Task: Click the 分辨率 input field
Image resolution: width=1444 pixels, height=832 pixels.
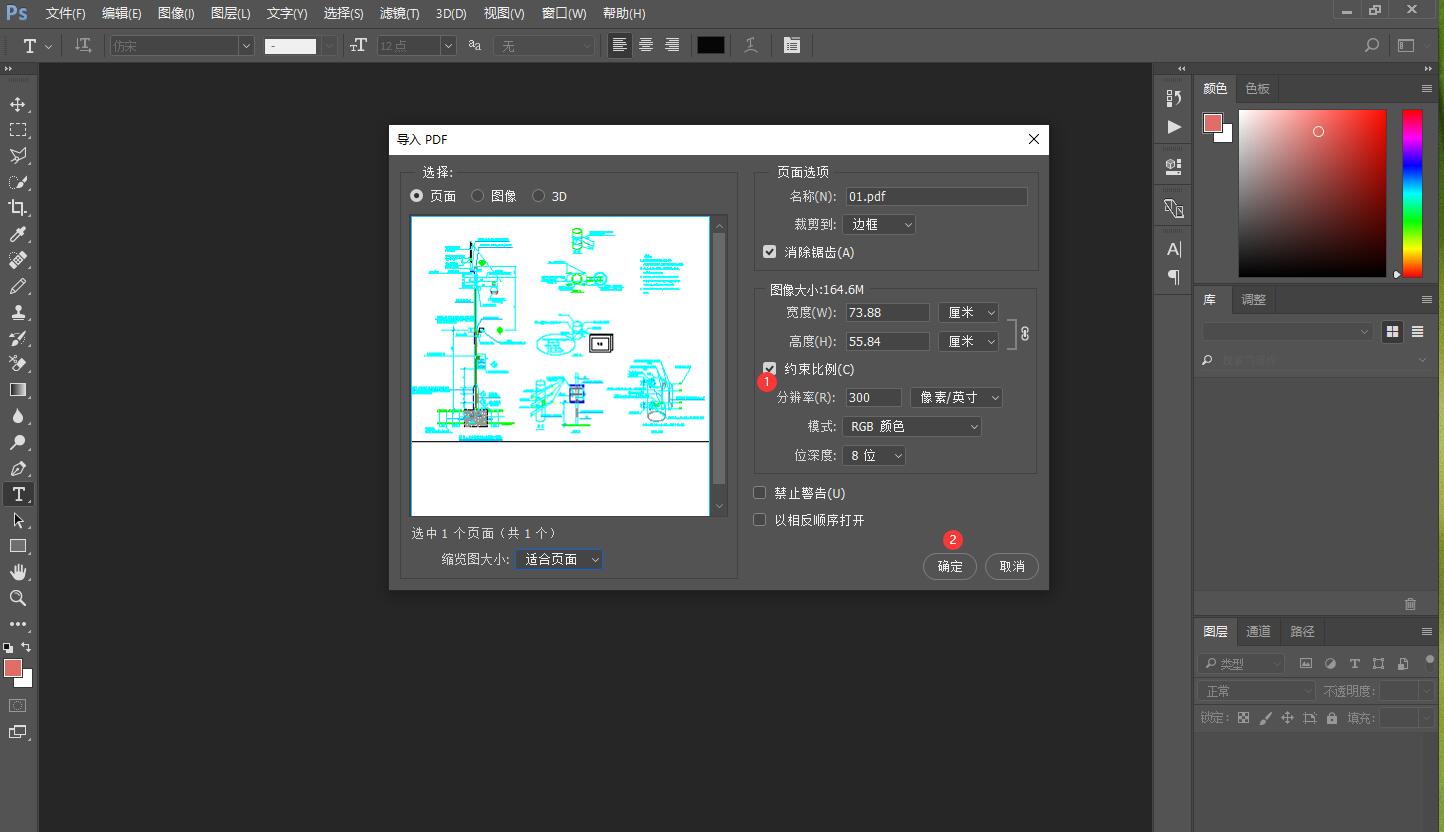Action: click(x=873, y=397)
